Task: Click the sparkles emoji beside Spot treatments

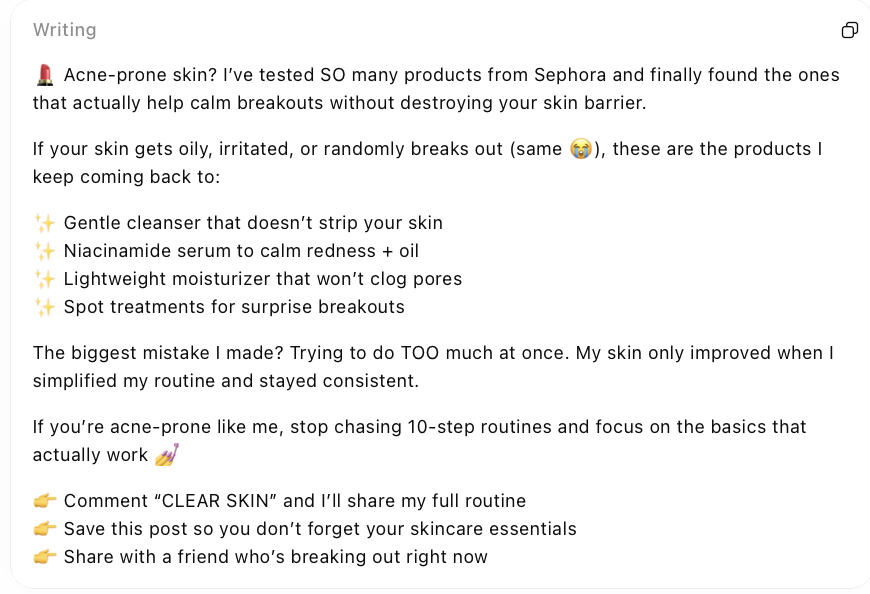Action: [x=44, y=307]
